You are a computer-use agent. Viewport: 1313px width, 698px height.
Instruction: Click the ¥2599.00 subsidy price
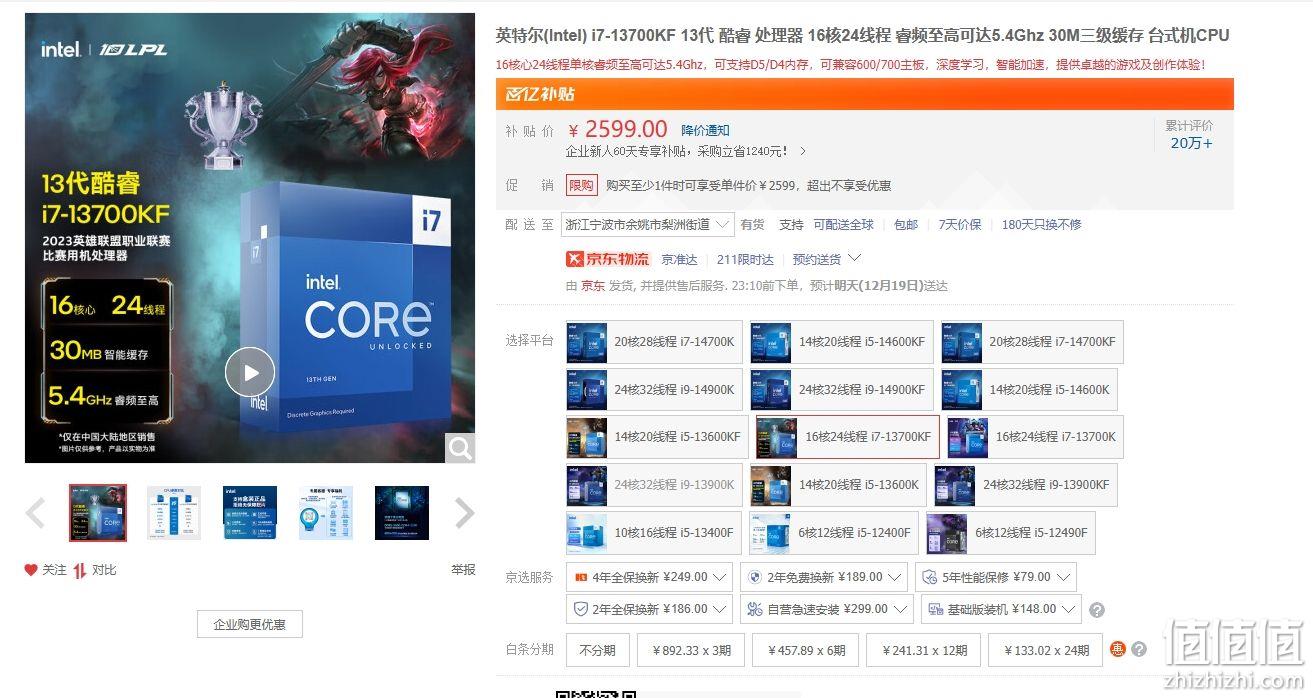(617, 129)
